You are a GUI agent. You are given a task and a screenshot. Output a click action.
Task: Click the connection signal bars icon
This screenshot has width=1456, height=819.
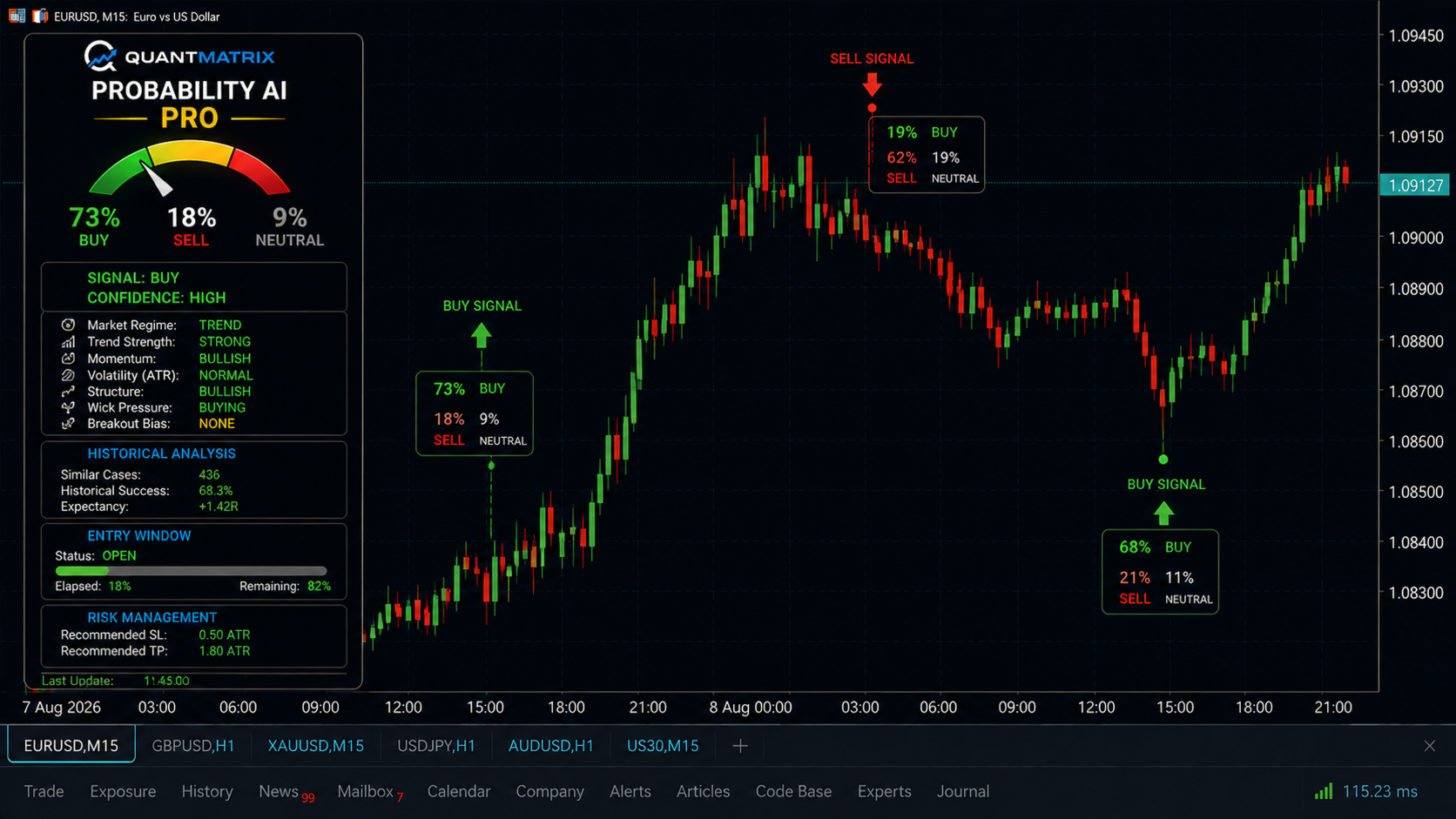click(x=1324, y=791)
